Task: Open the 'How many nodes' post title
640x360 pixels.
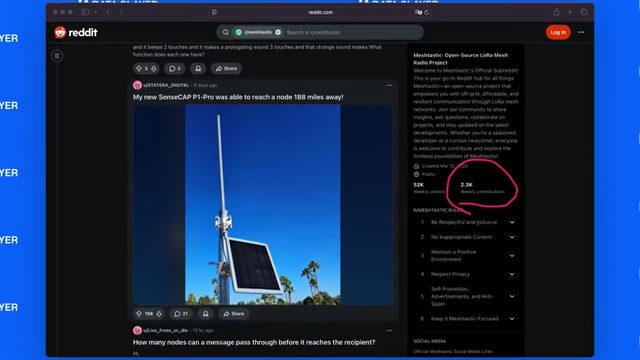Action: [254, 342]
